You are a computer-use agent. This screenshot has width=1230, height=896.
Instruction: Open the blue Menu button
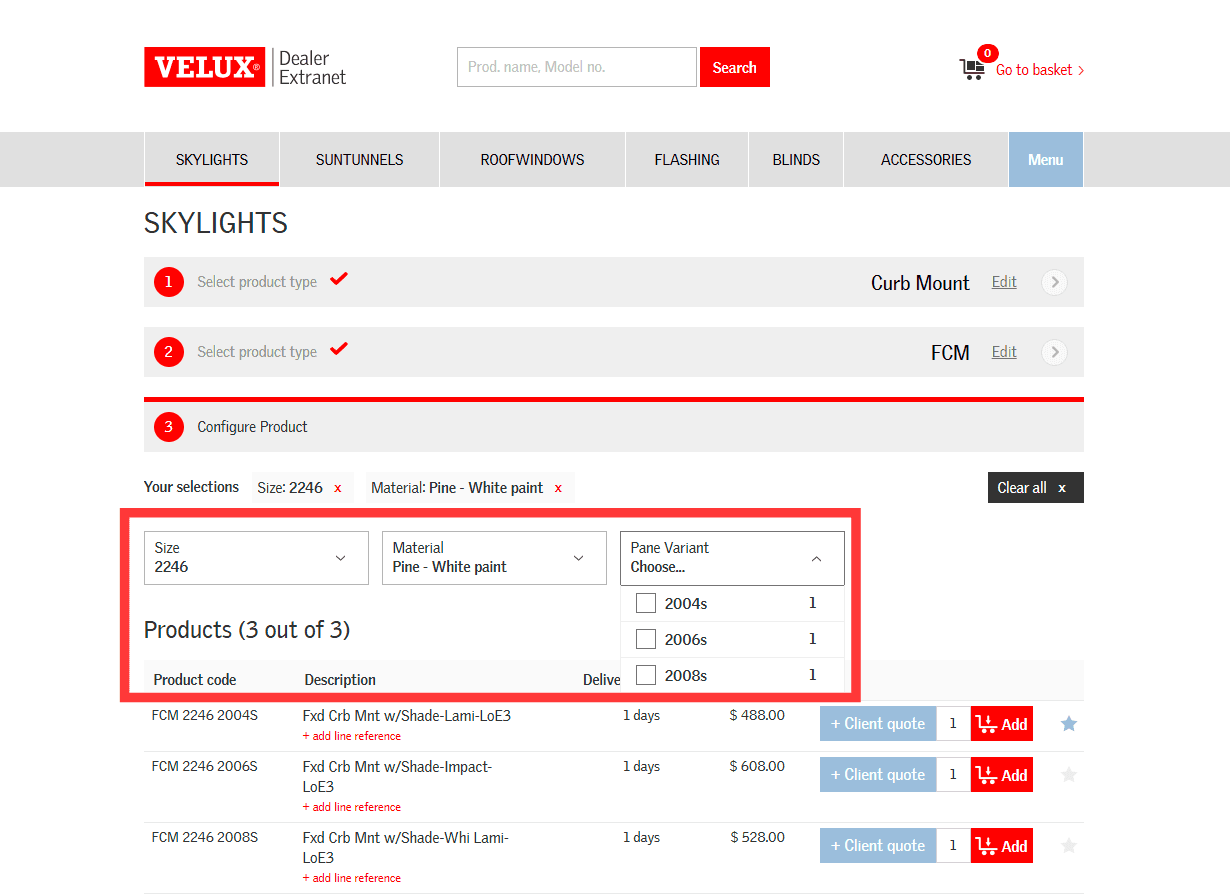click(x=1046, y=159)
